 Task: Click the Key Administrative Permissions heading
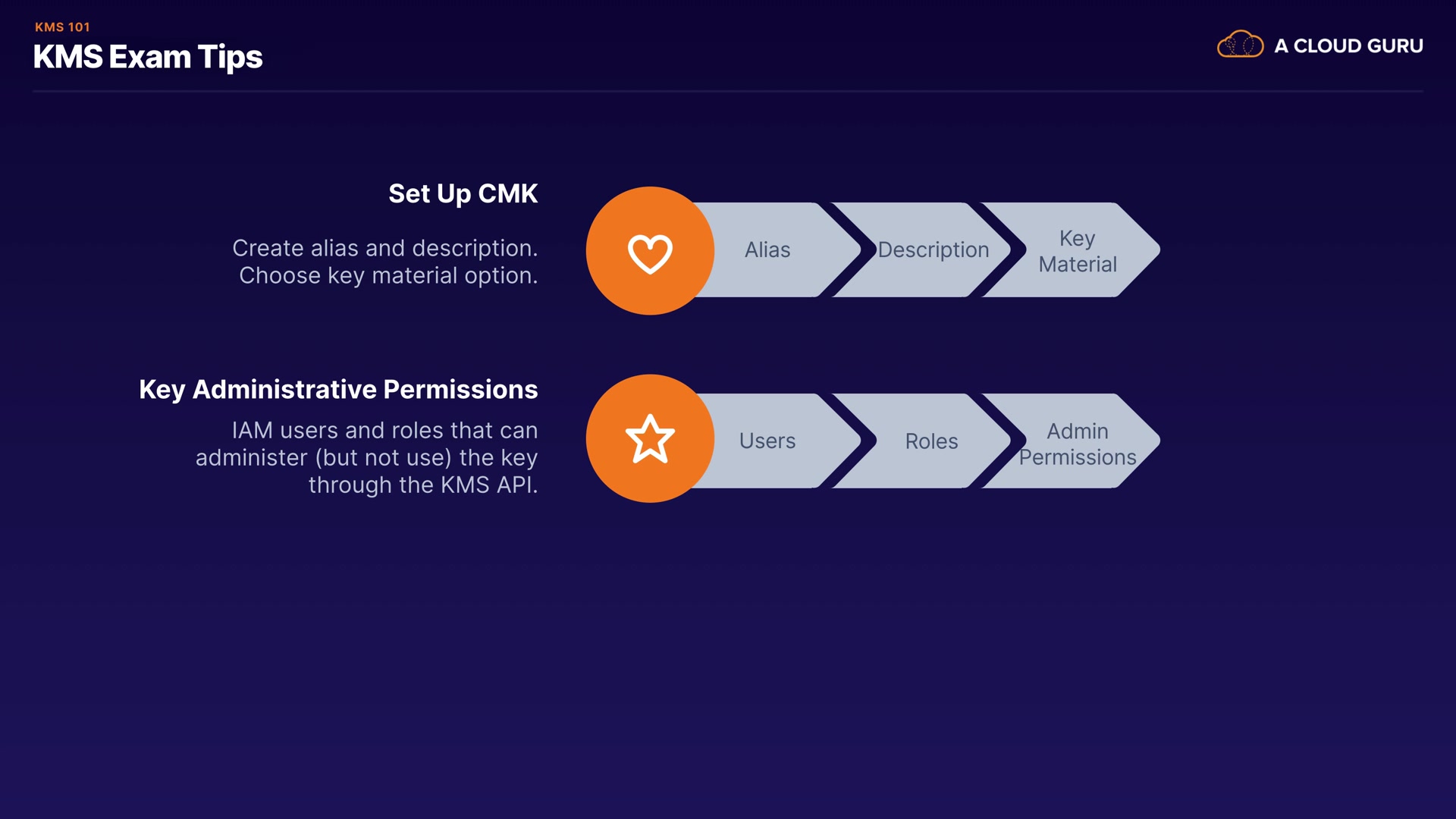(x=338, y=389)
